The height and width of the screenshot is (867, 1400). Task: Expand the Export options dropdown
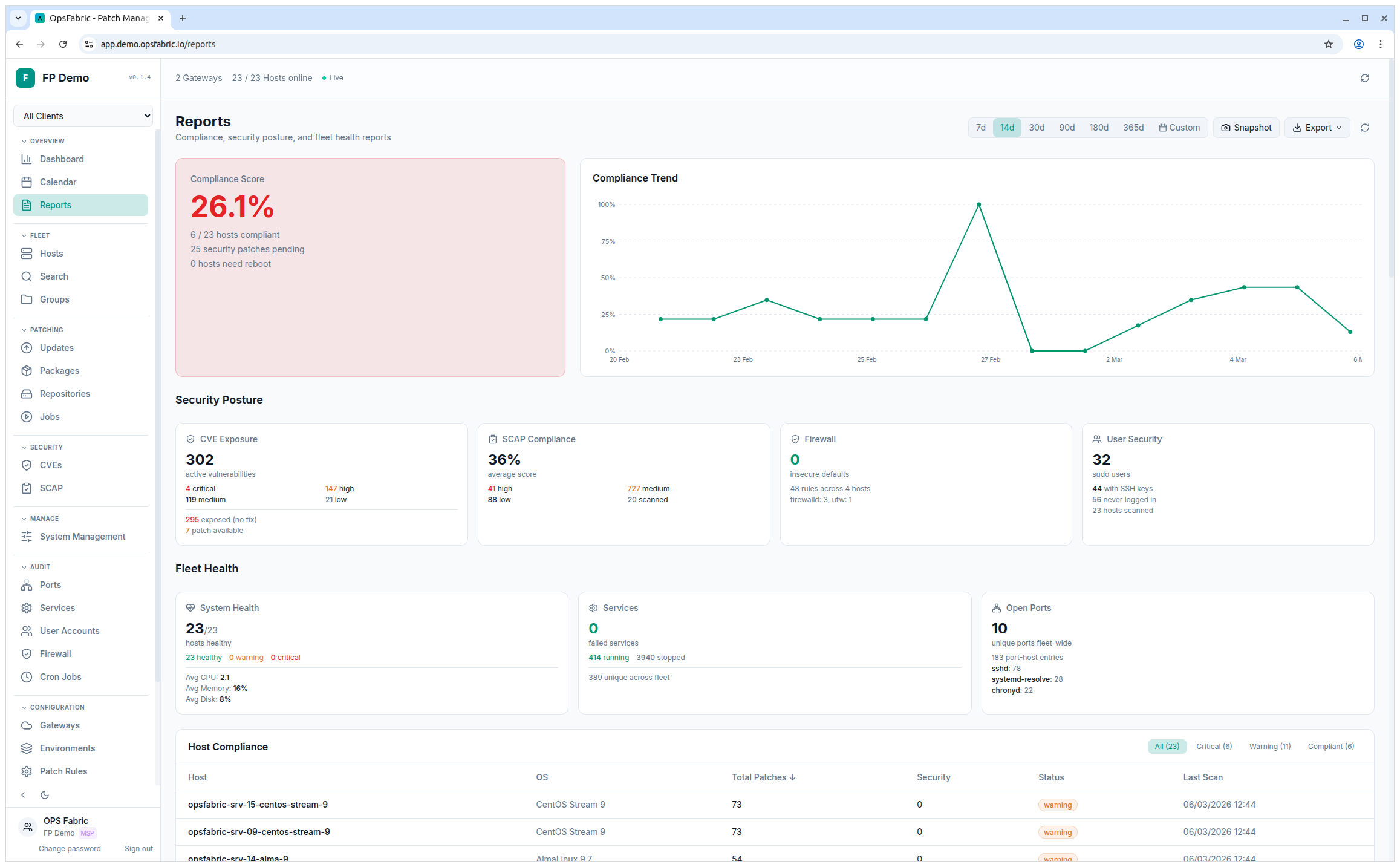click(x=1317, y=127)
